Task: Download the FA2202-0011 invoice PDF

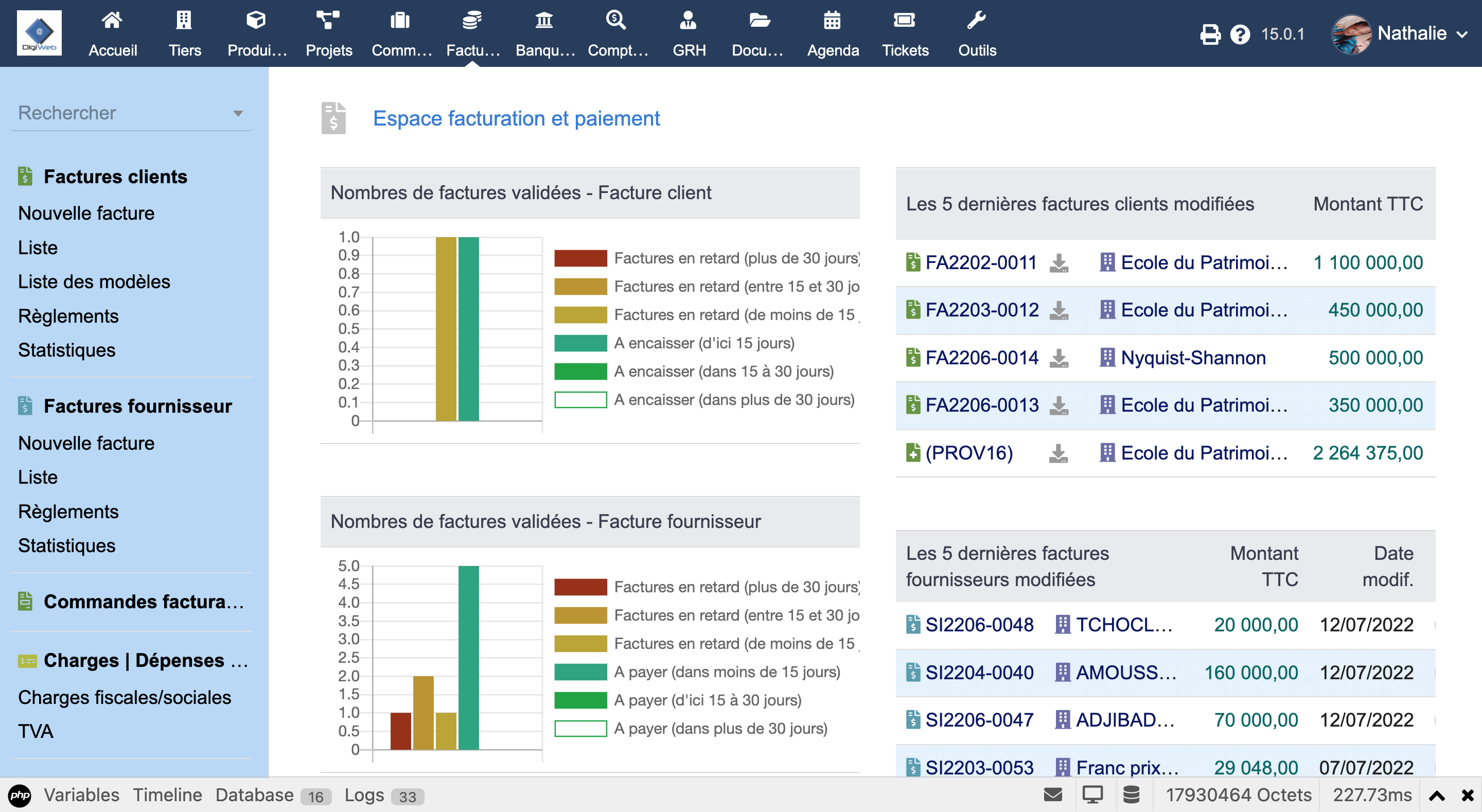Action: [x=1058, y=263]
